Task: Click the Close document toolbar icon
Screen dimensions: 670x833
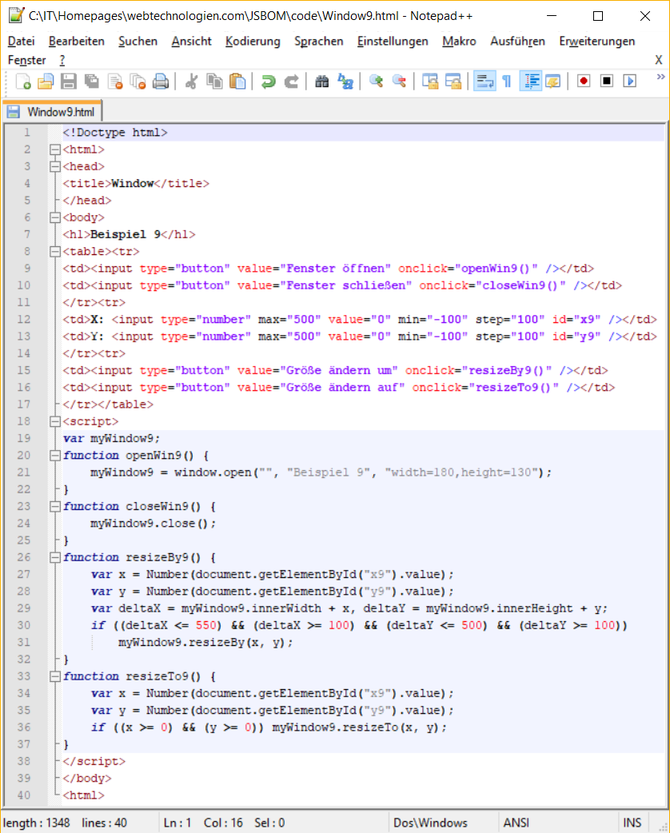Action: pyautogui.click(x=115, y=81)
